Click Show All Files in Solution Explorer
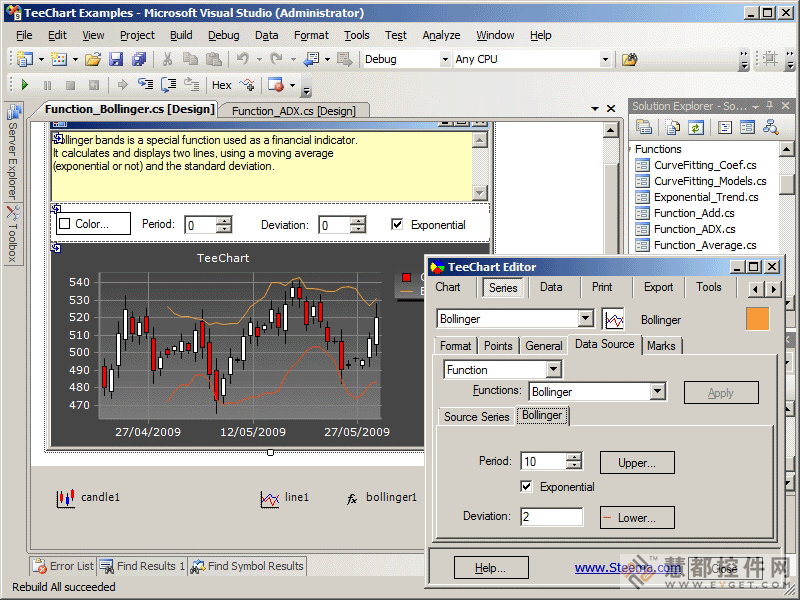This screenshot has width=800, height=600. click(673, 127)
